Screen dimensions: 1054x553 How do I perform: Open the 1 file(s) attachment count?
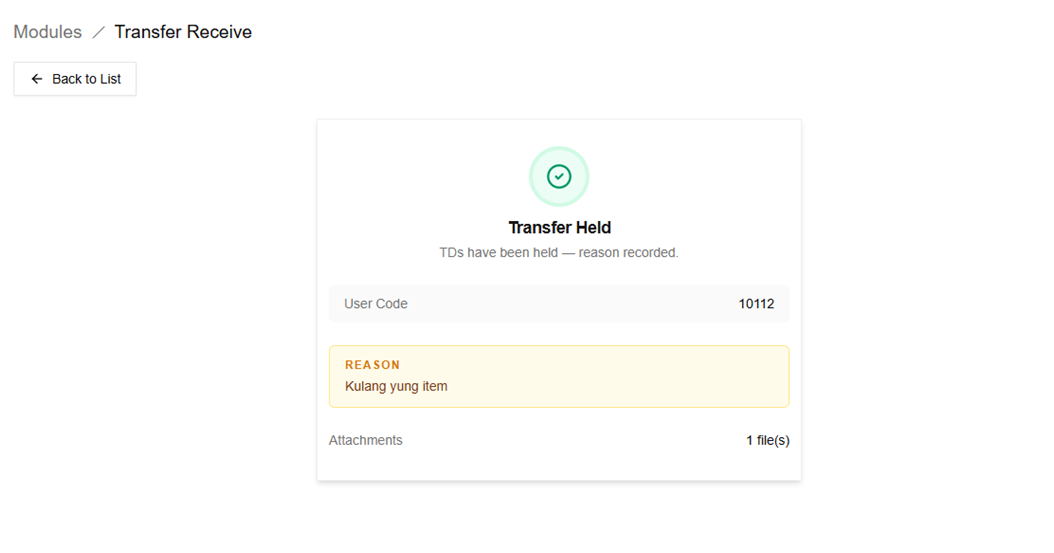768,440
